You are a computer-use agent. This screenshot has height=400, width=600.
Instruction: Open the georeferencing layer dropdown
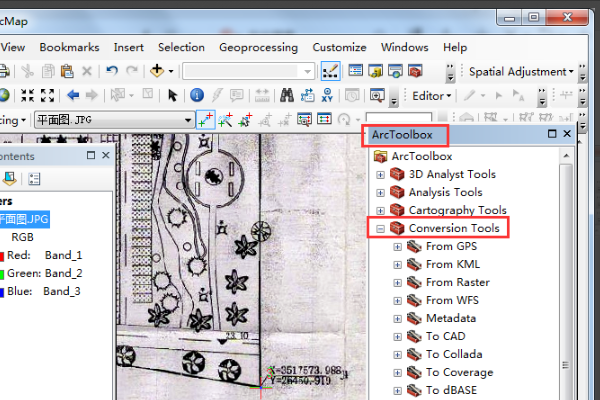(188, 120)
